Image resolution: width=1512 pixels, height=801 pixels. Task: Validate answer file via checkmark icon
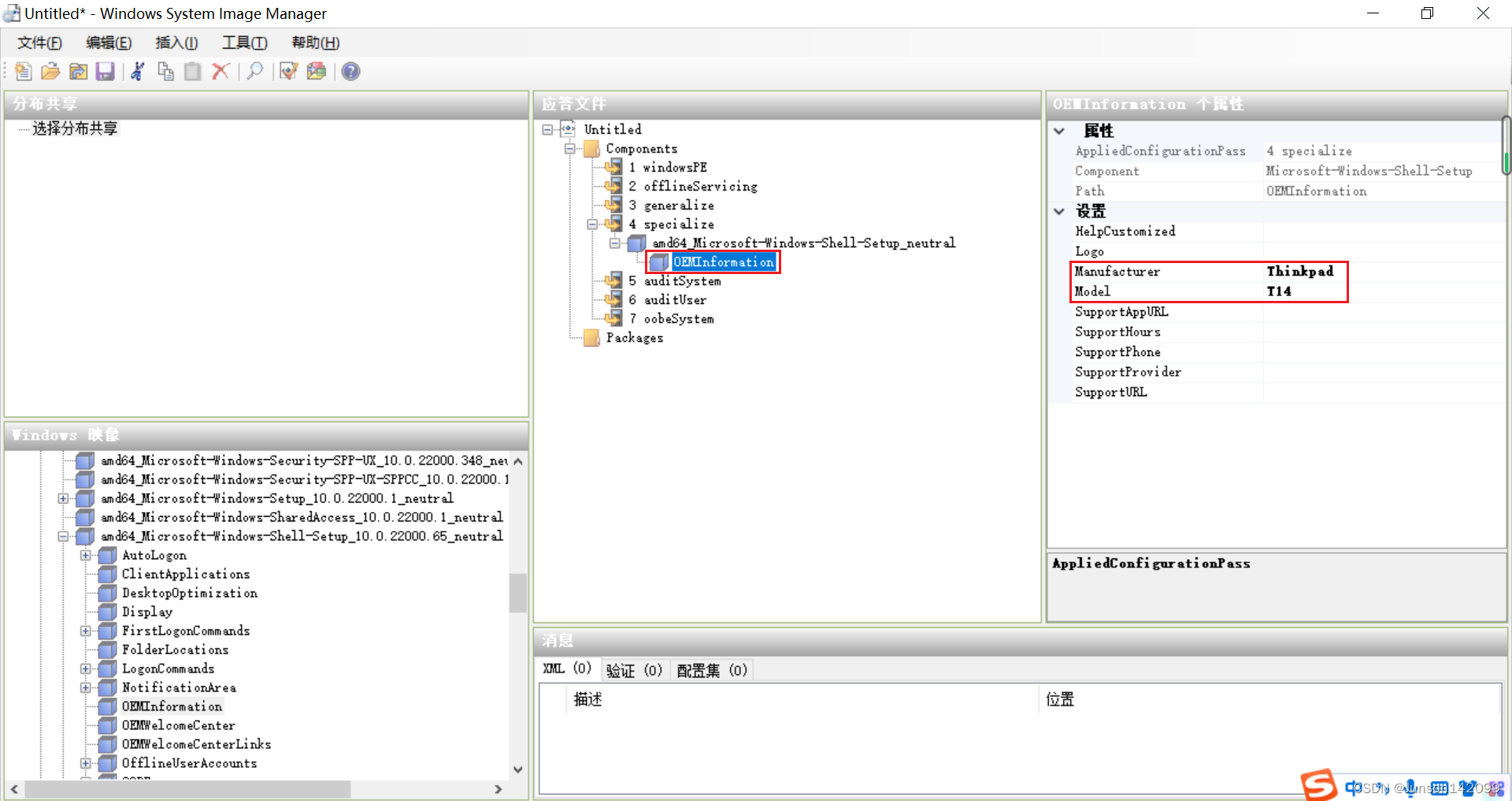click(289, 72)
